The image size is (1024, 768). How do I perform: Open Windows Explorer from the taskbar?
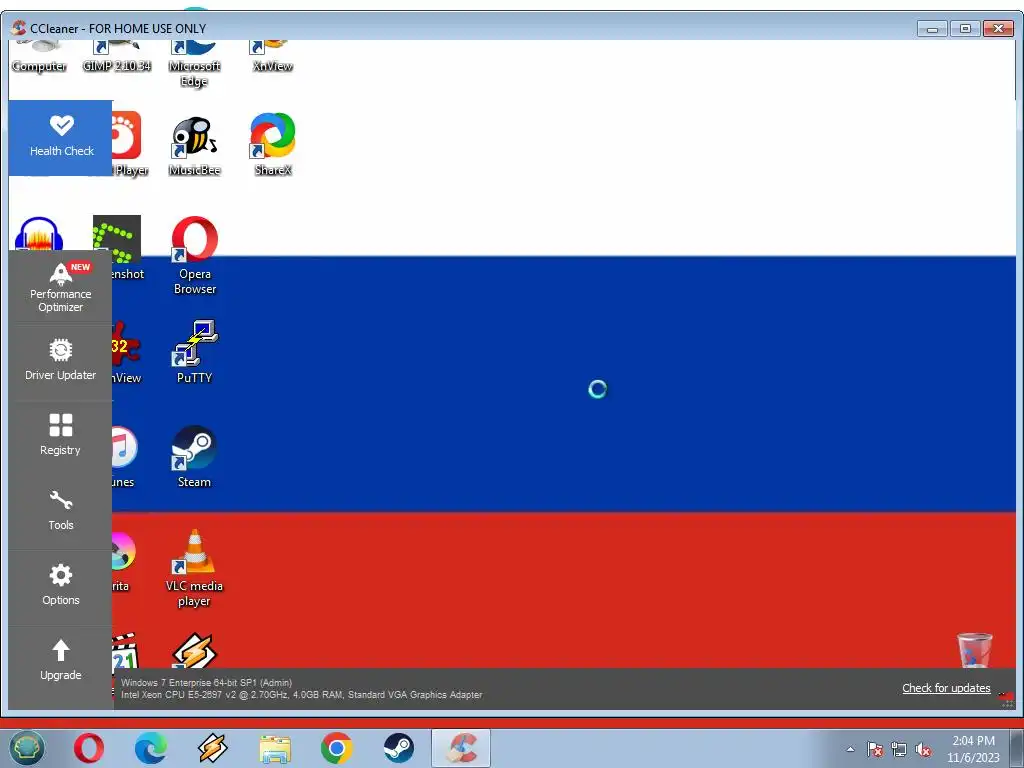[x=275, y=748]
